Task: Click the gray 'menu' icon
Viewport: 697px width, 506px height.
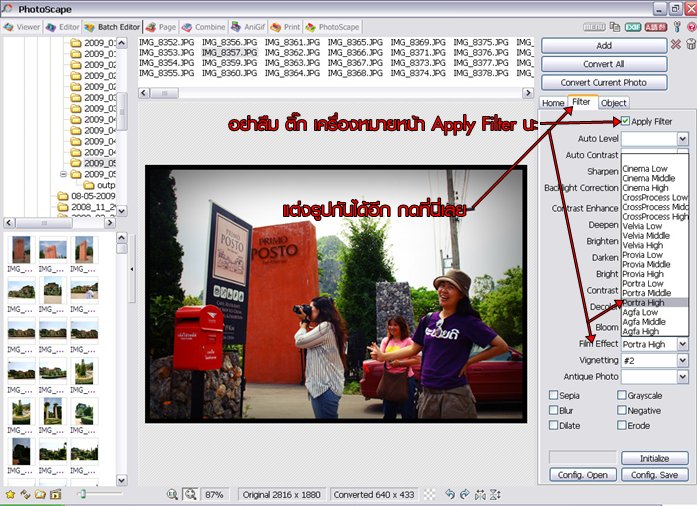Action: 594,27
